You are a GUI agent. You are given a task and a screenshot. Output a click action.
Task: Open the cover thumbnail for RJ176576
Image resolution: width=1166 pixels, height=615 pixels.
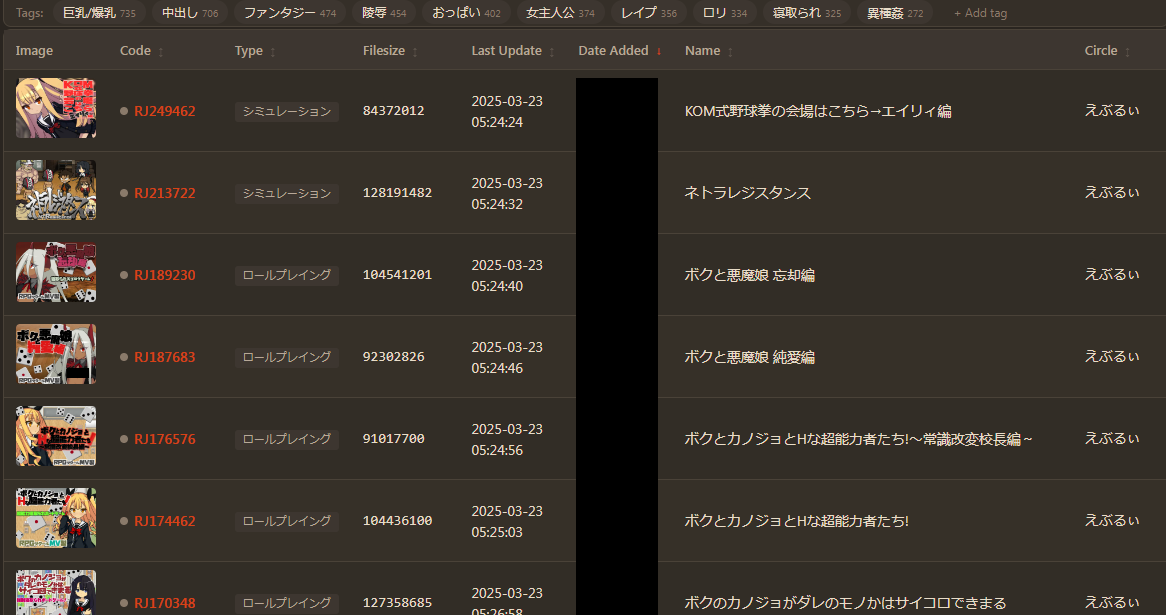tap(56, 436)
